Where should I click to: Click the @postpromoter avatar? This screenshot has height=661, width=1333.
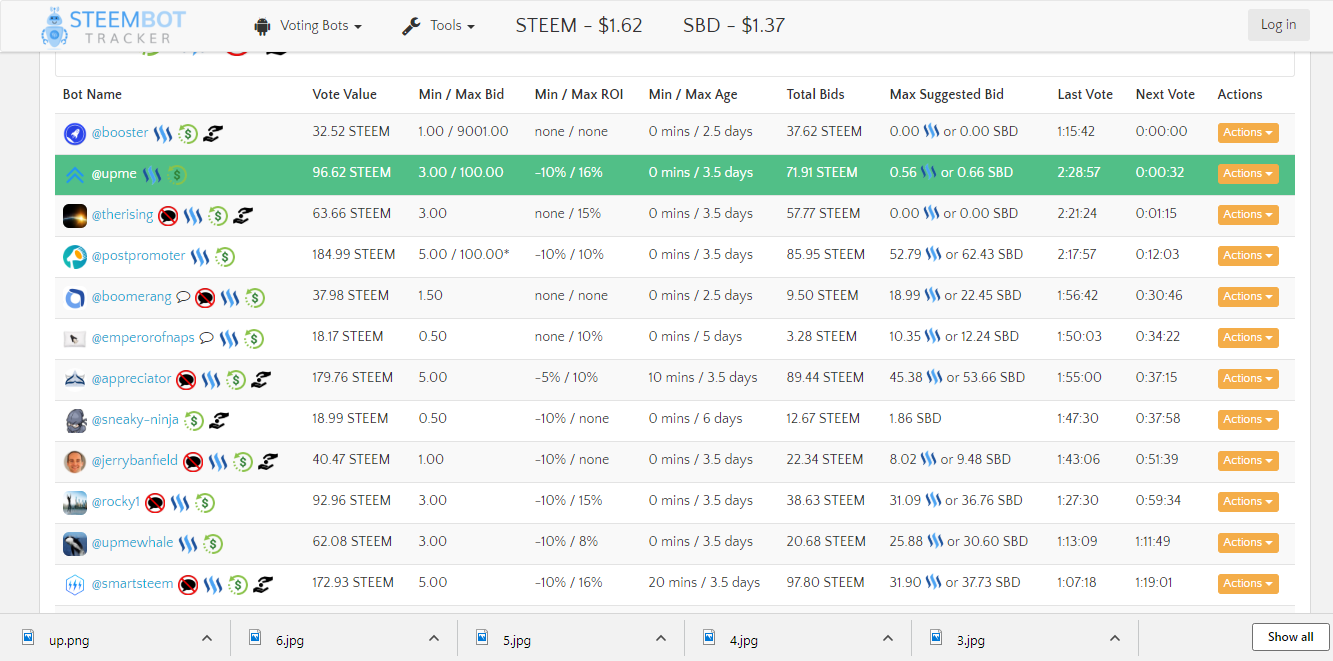(x=75, y=256)
